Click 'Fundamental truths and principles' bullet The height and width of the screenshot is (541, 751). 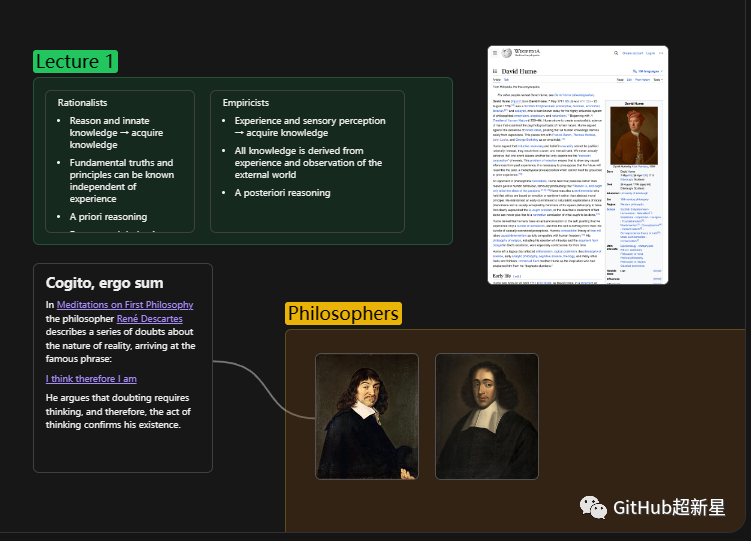tap(122, 180)
